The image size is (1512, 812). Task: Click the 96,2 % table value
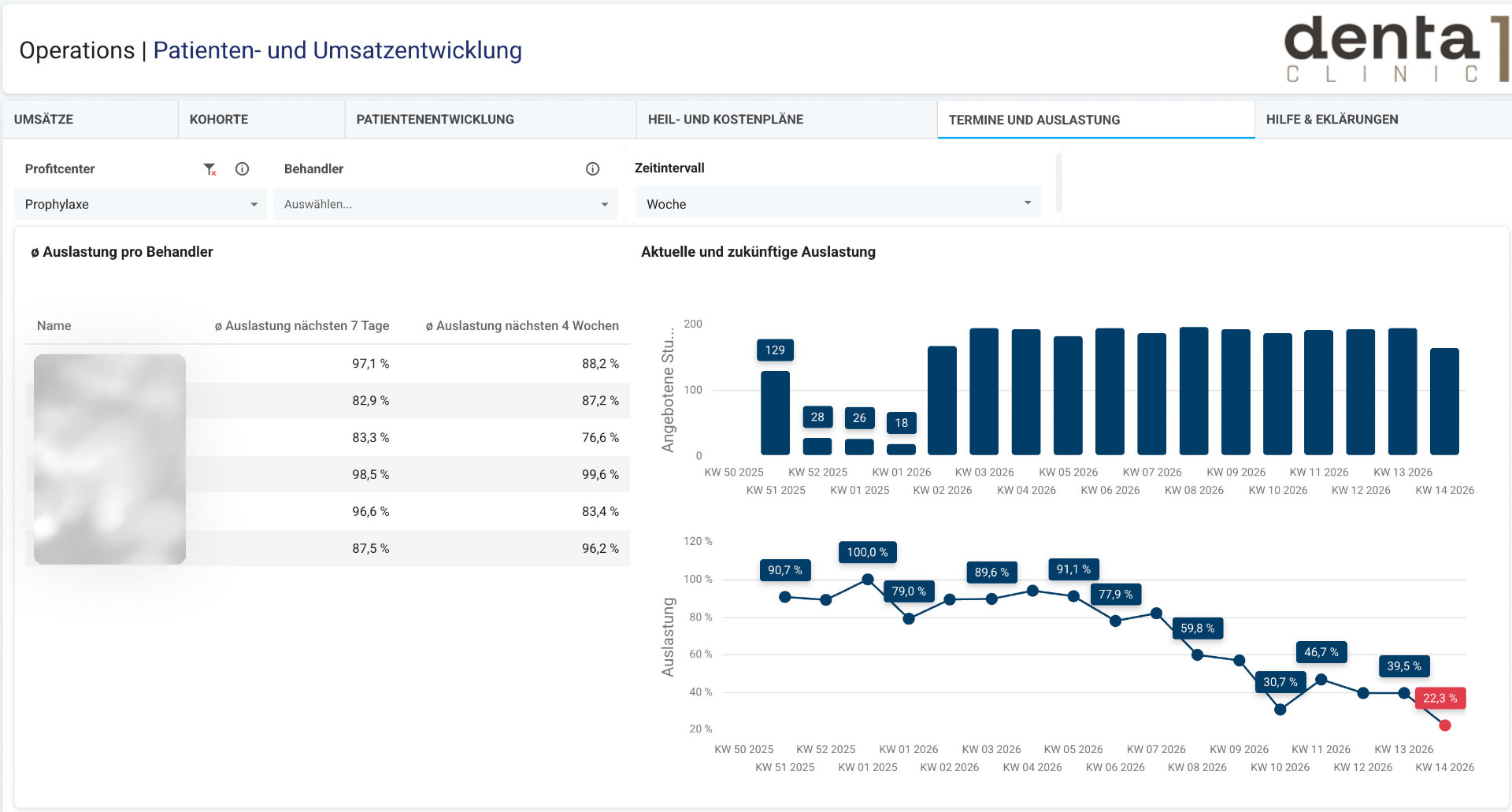click(x=600, y=548)
